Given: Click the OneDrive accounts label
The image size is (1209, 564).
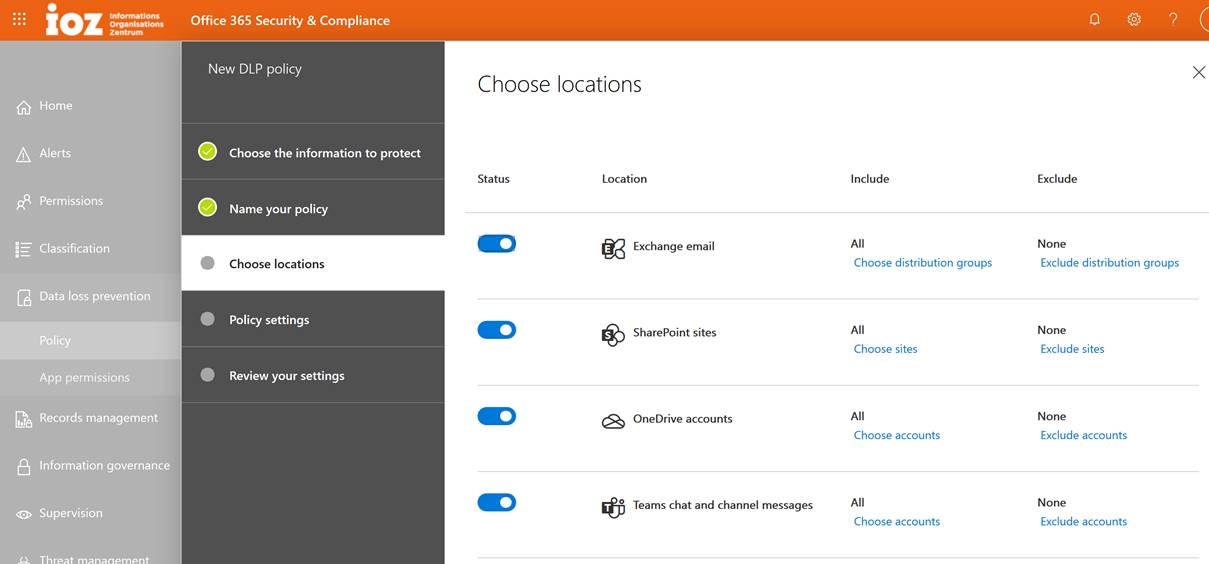Looking at the screenshot, I should [683, 419].
